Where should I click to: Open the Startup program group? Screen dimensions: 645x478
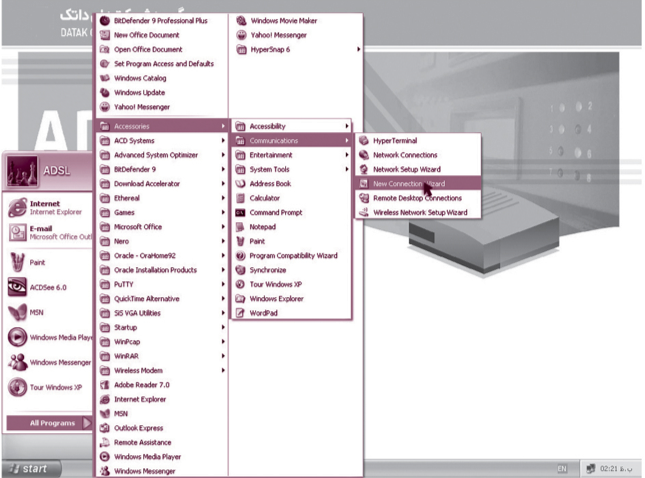[162, 327]
